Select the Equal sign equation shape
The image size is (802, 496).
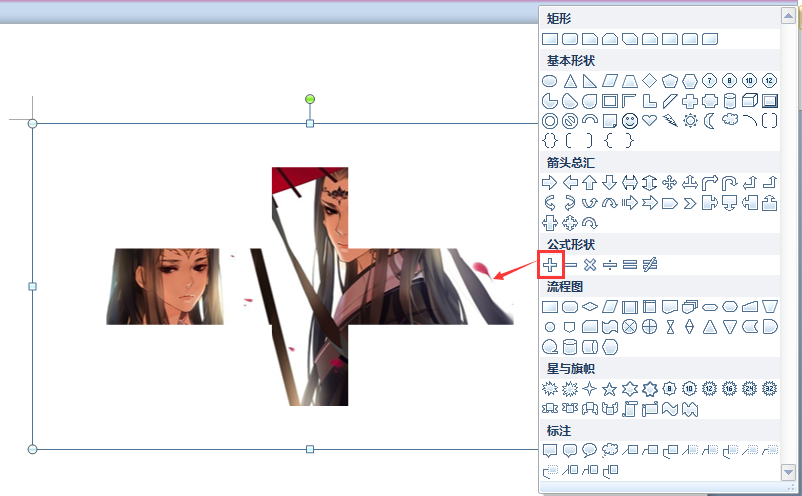[x=630, y=265]
